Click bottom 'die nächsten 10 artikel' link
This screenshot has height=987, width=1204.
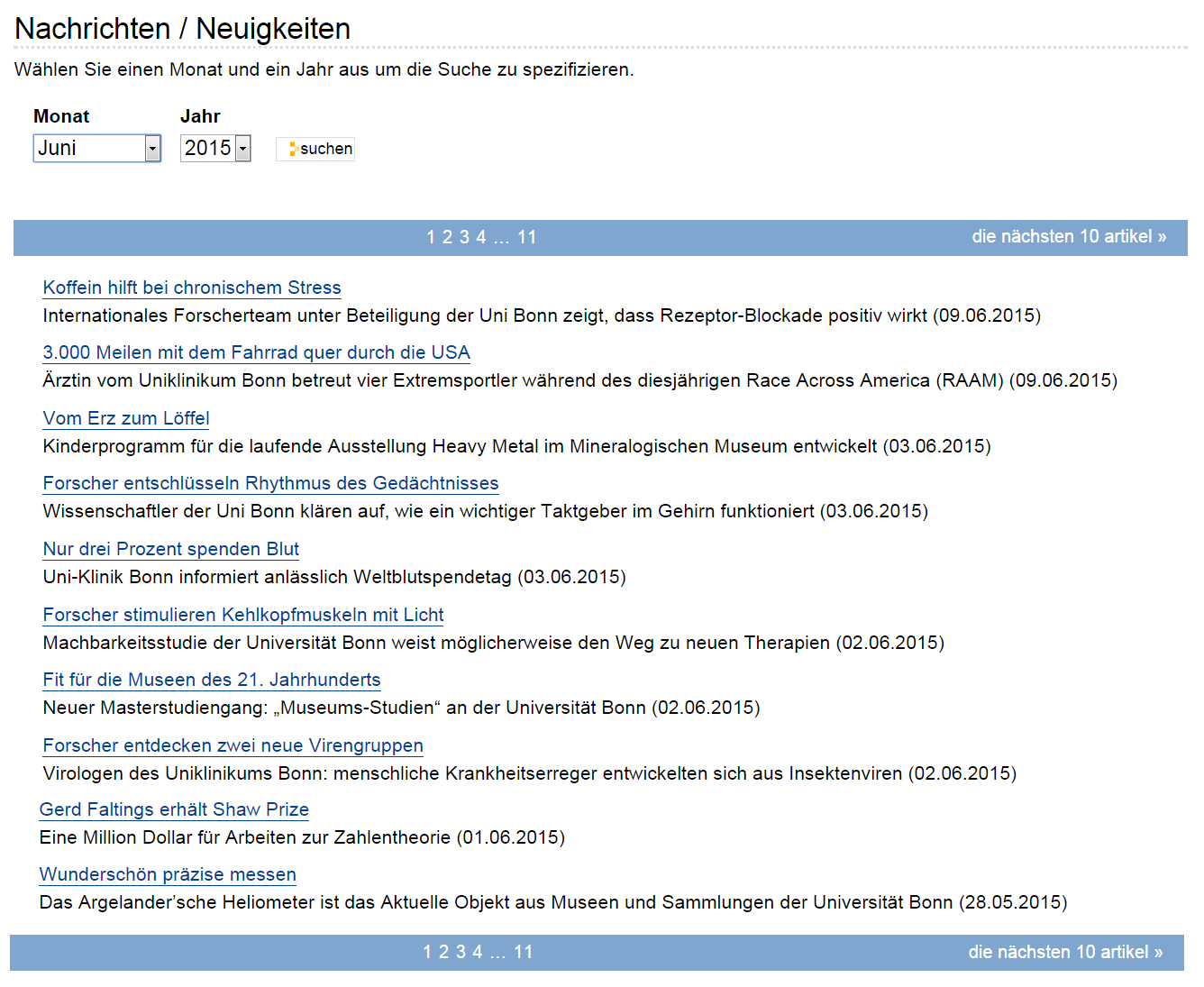[1065, 952]
